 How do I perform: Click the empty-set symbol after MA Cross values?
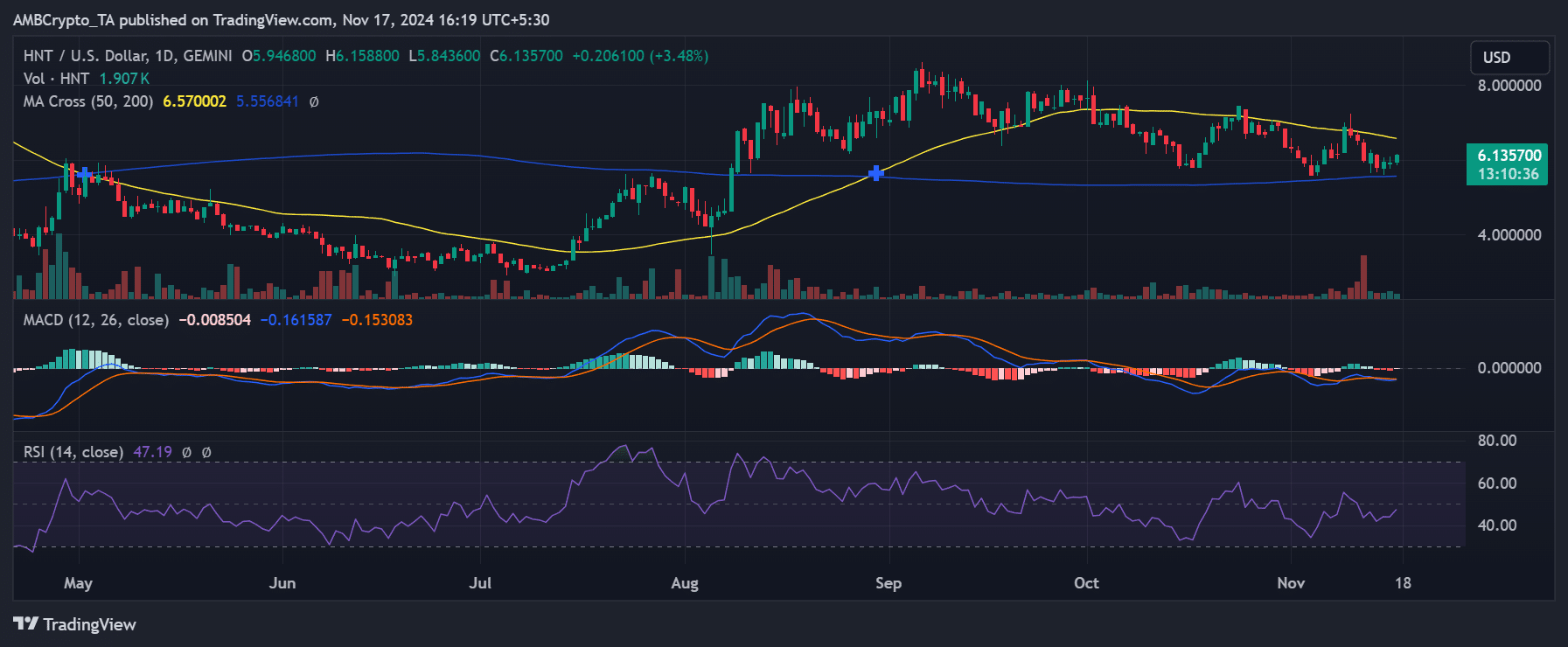(x=314, y=101)
